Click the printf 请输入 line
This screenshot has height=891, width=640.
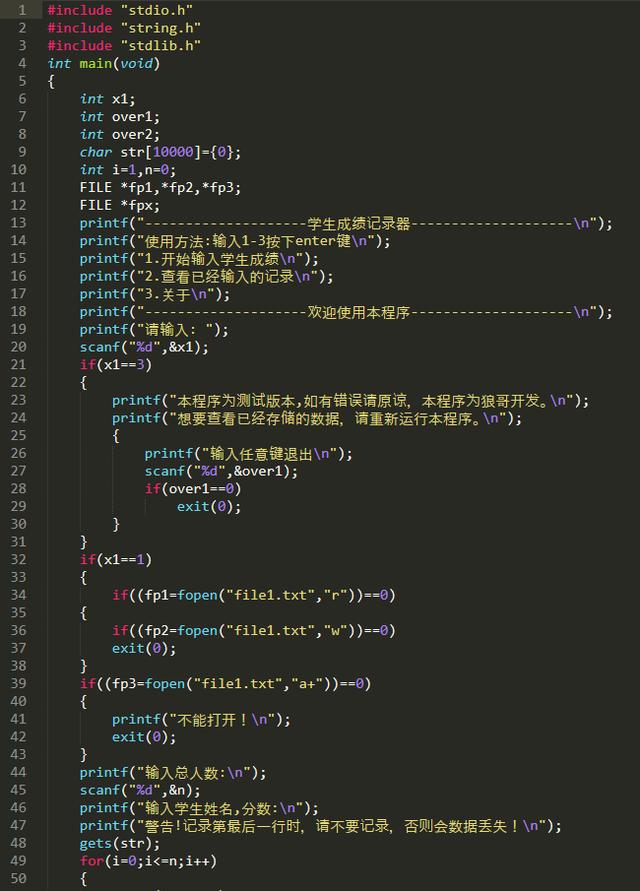pyautogui.click(x=154, y=329)
